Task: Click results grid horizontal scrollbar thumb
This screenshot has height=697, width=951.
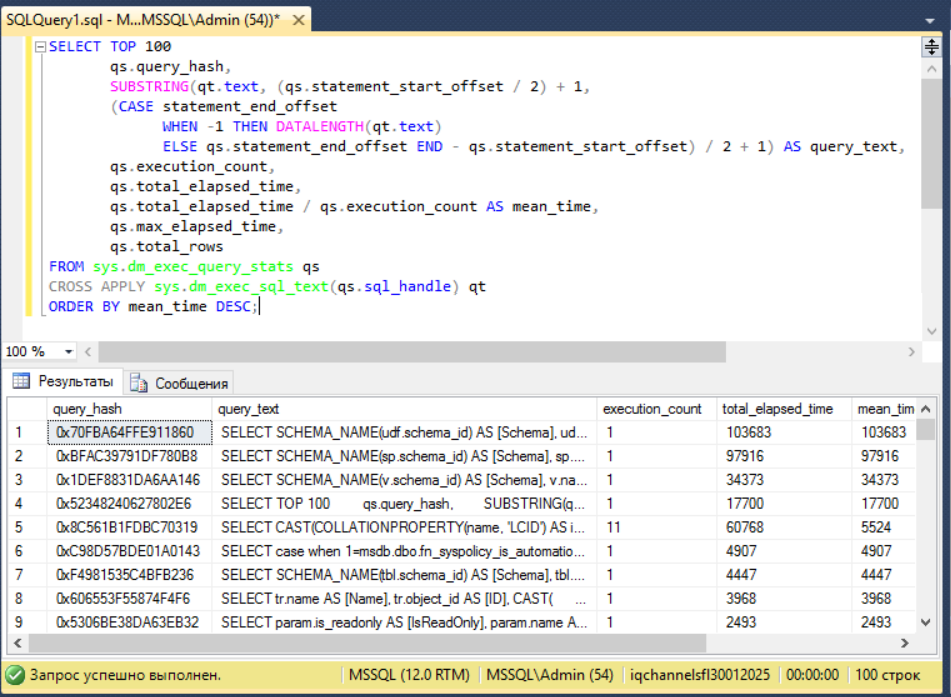Action: [368, 643]
